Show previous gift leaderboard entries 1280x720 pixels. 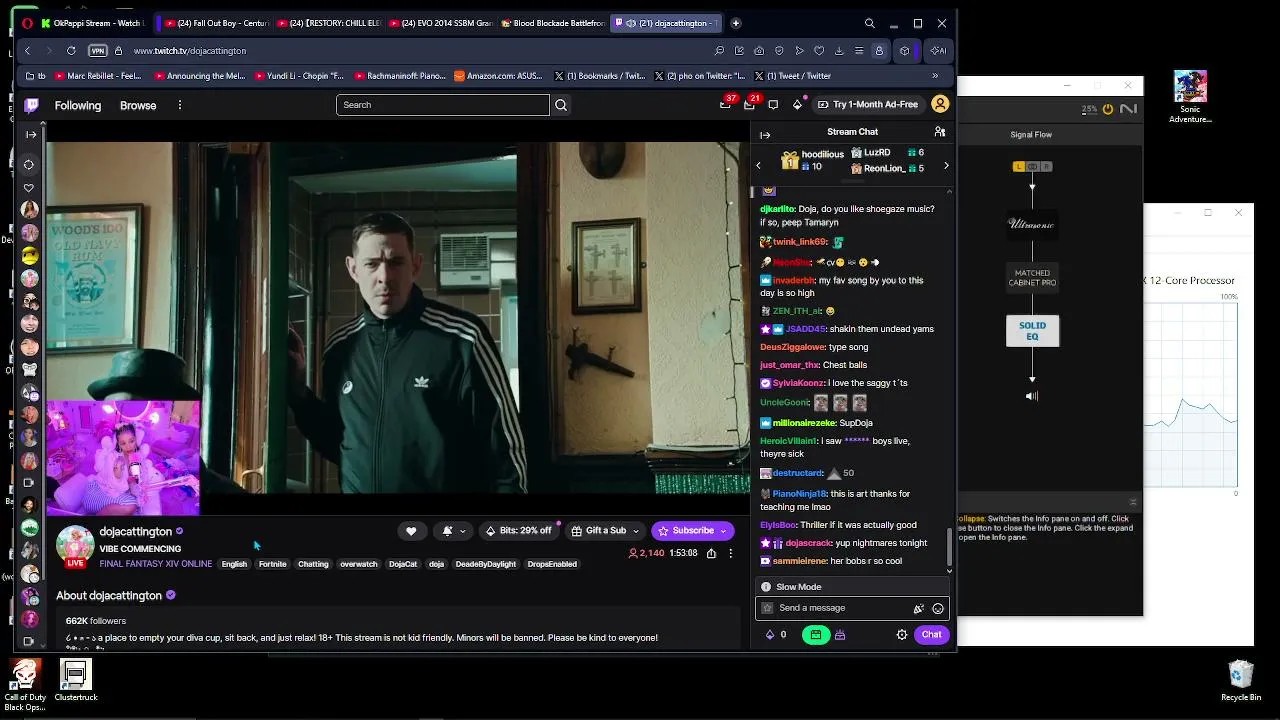click(758, 165)
